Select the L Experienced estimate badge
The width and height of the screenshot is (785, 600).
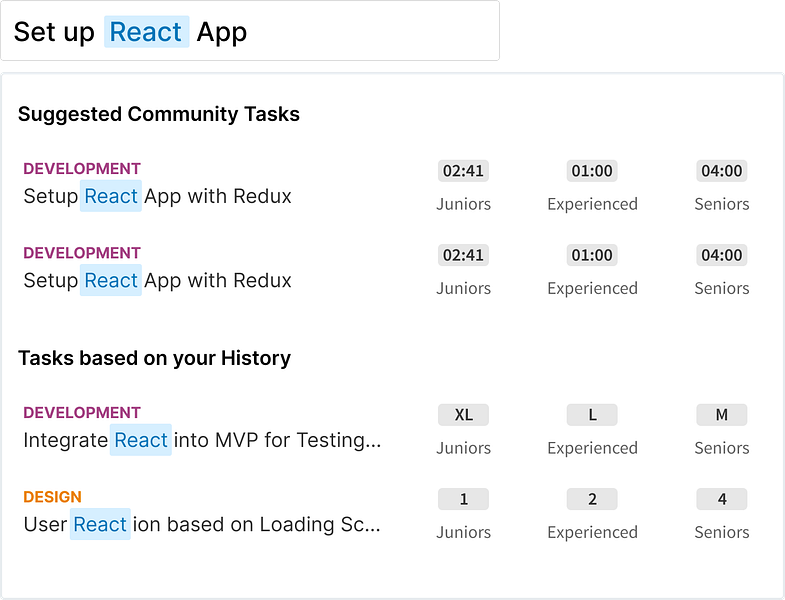coord(592,415)
